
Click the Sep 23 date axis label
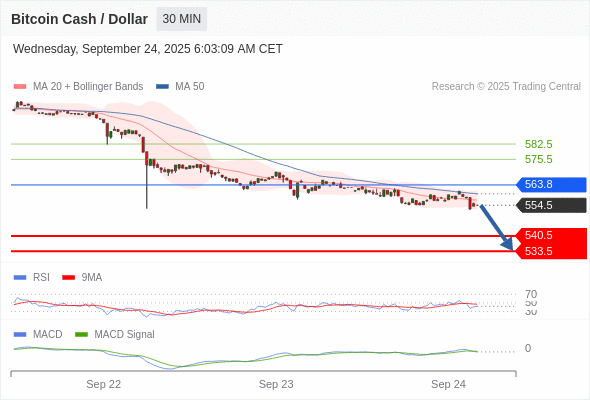click(276, 384)
